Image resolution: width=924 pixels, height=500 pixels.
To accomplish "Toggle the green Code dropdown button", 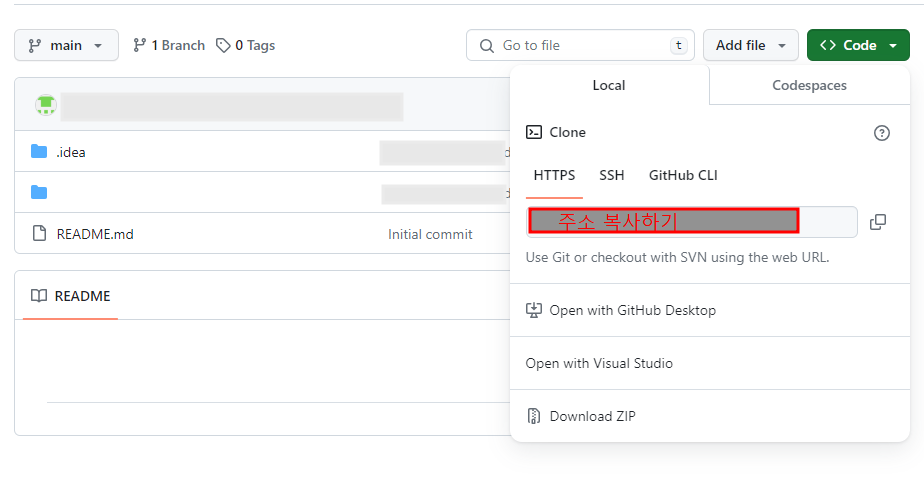I will pos(858,45).
